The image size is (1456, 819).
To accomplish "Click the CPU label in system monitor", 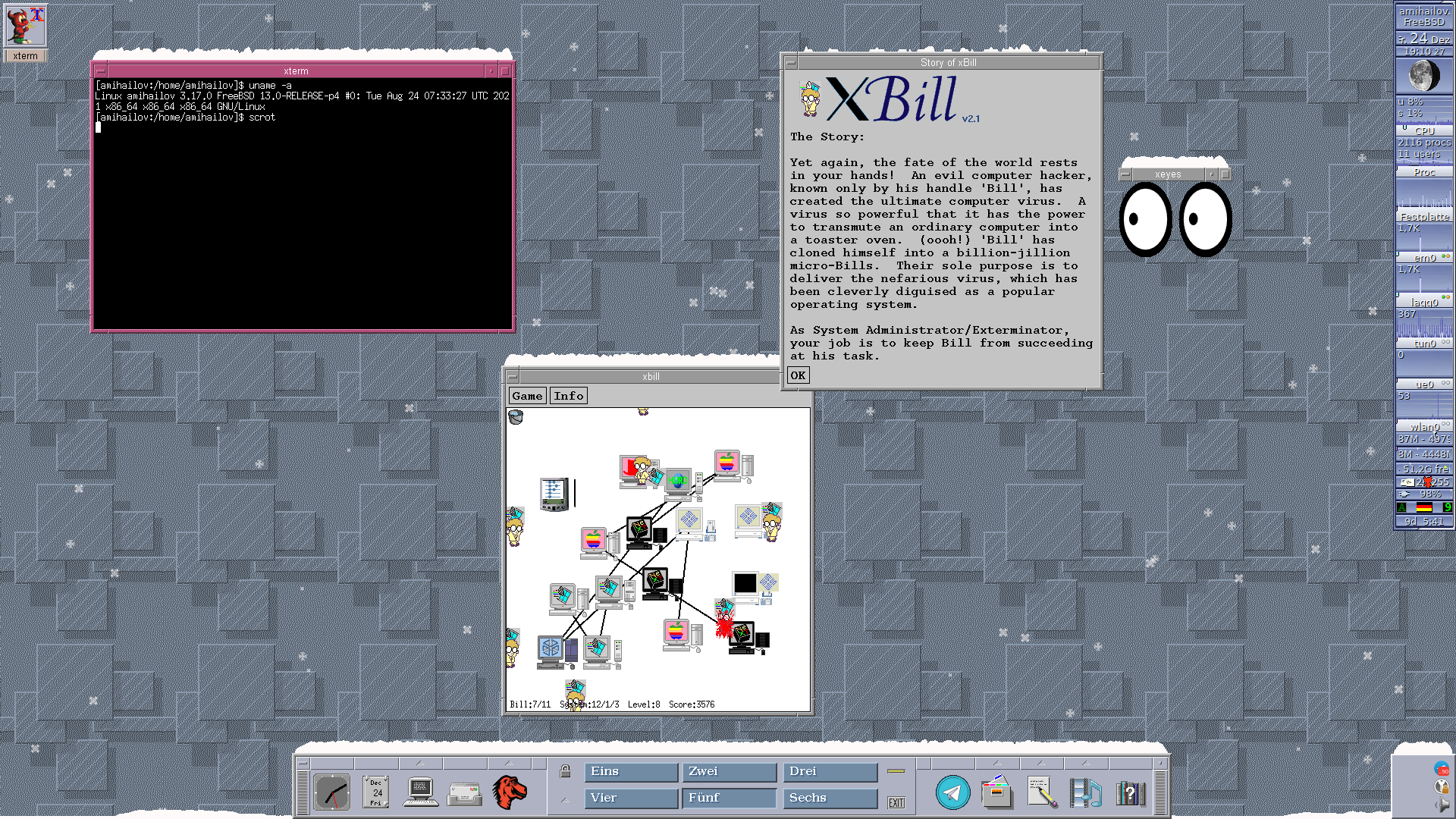I will point(1424,131).
